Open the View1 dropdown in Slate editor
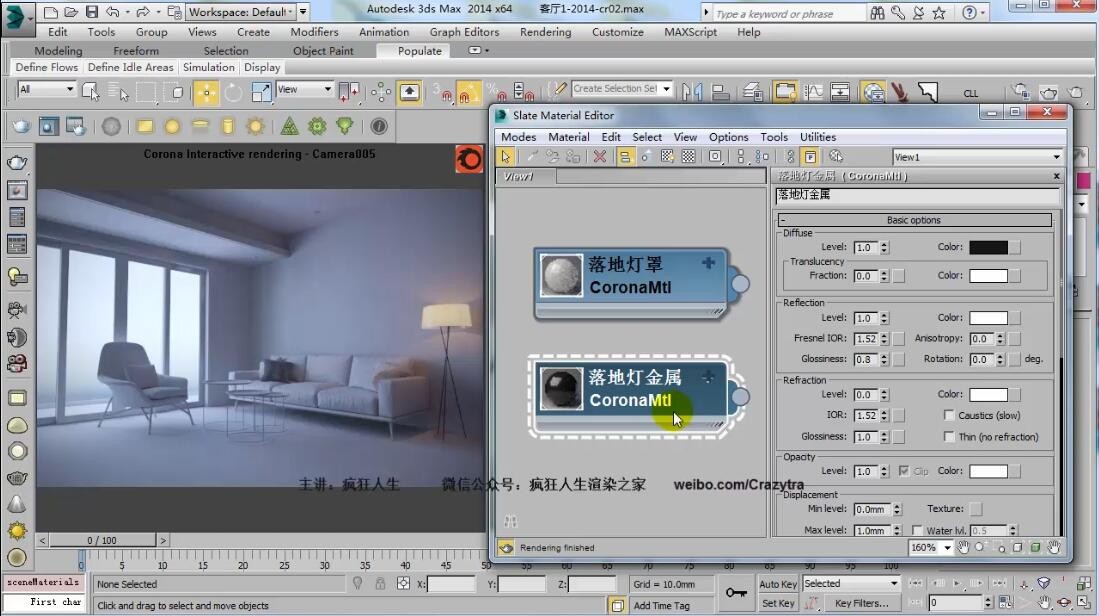This screenshot has height=616, width=1099. (977, 157)
